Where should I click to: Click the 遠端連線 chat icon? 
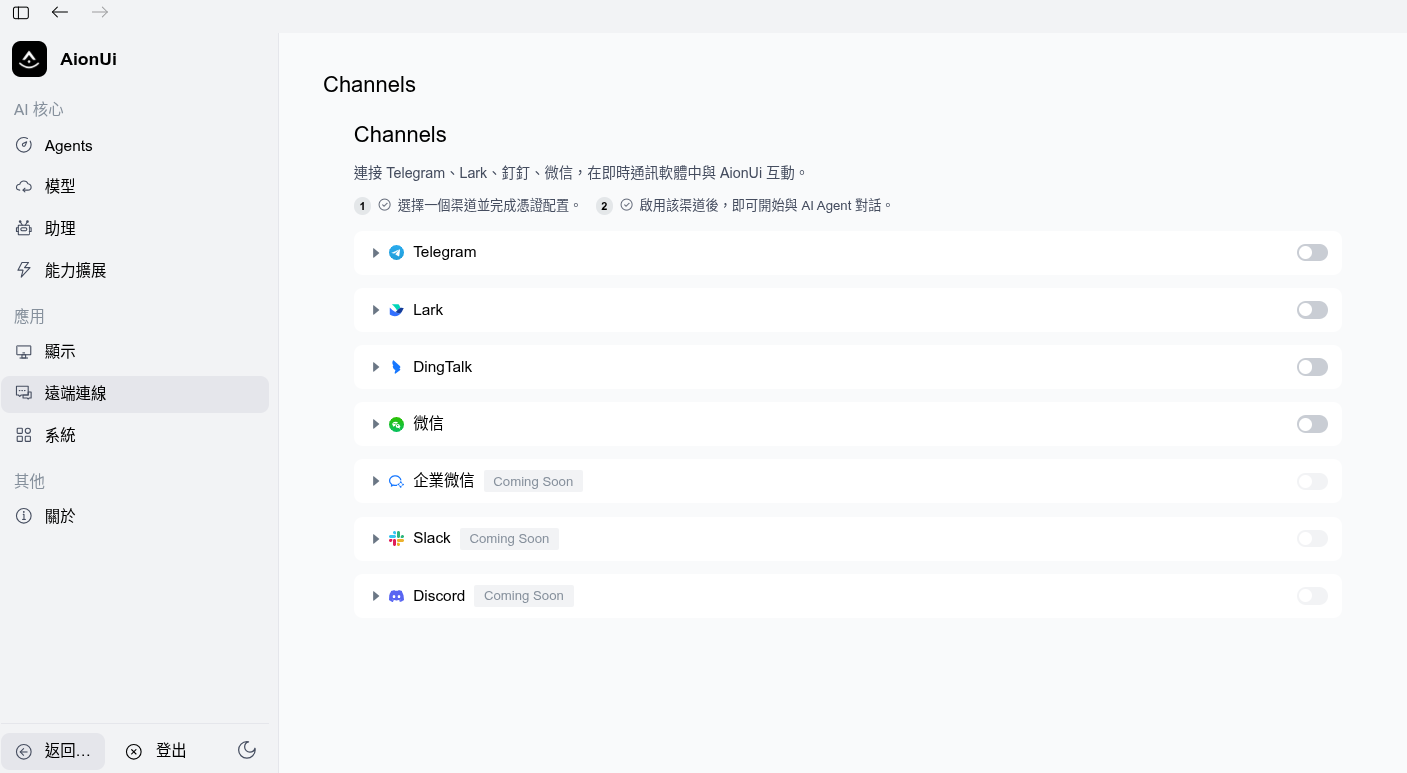[x=24, y=393]
